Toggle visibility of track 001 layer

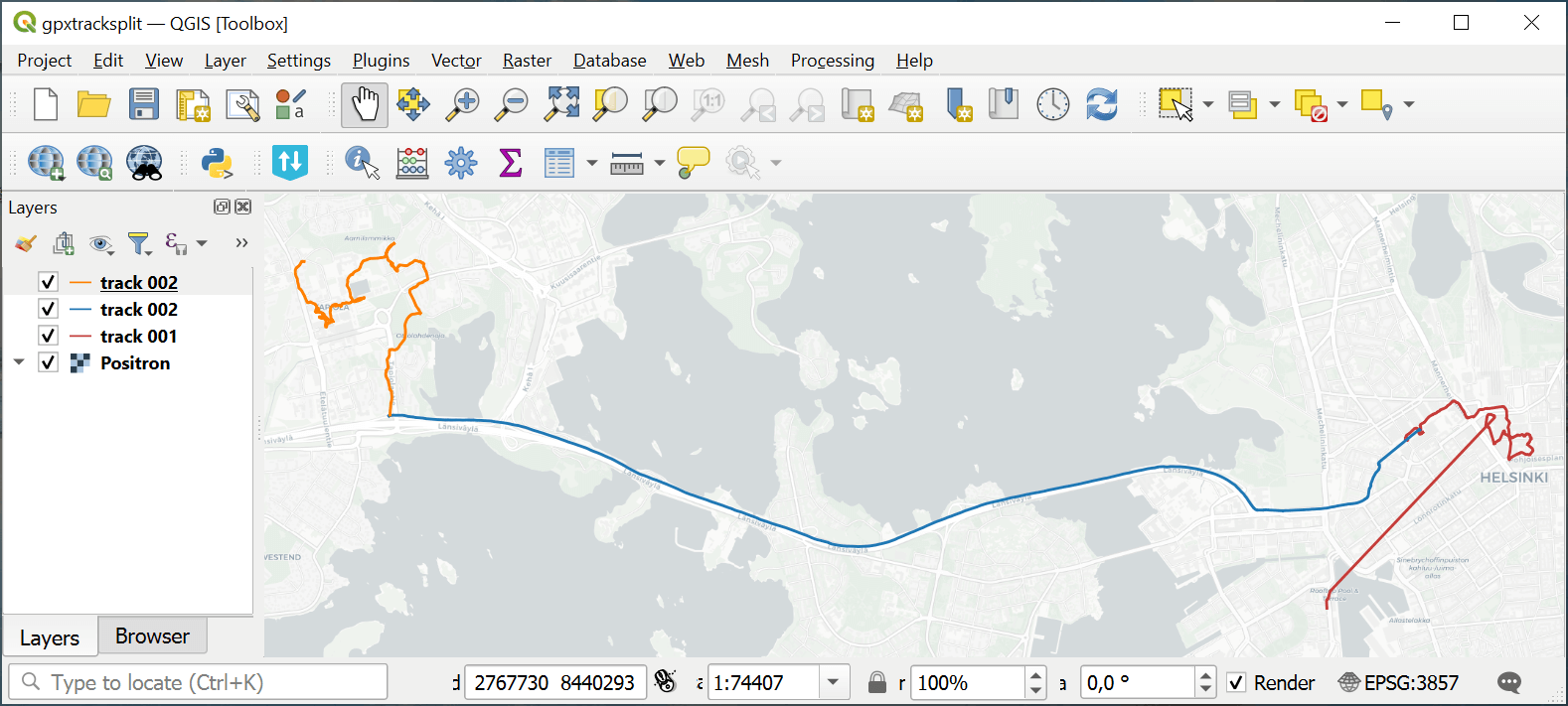coord(48,336)
